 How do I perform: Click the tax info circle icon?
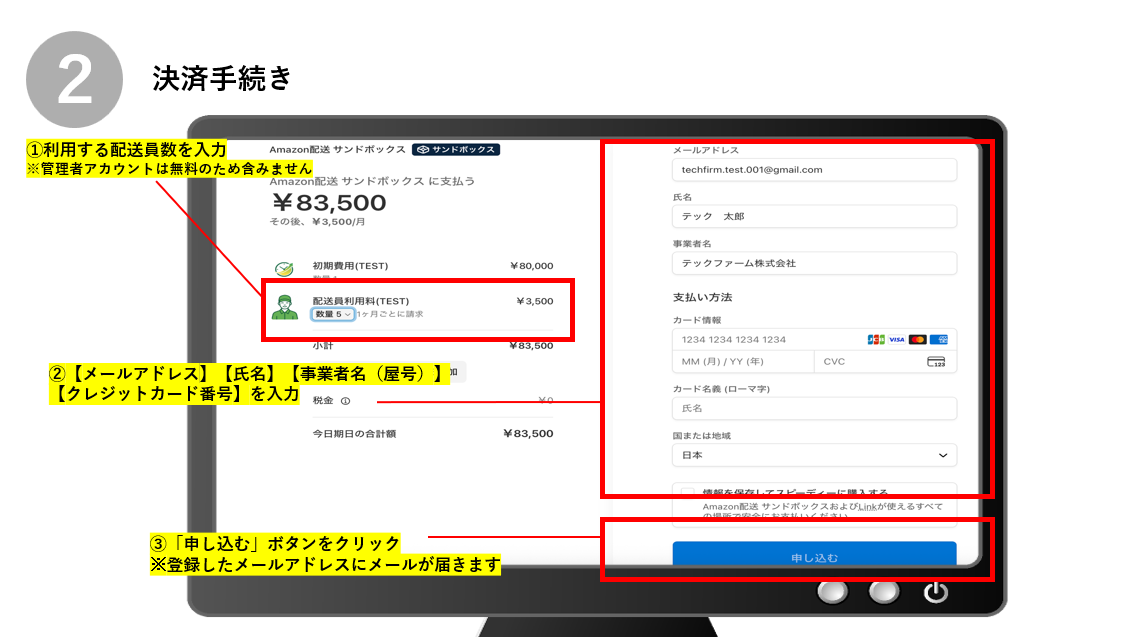coord(345,402)
